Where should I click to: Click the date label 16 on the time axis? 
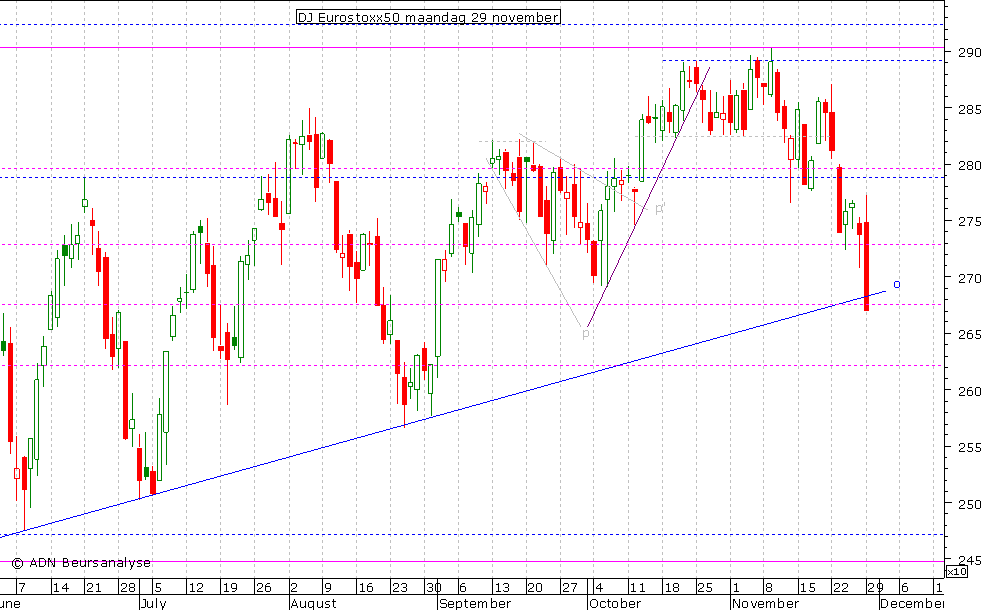(366, 587)
